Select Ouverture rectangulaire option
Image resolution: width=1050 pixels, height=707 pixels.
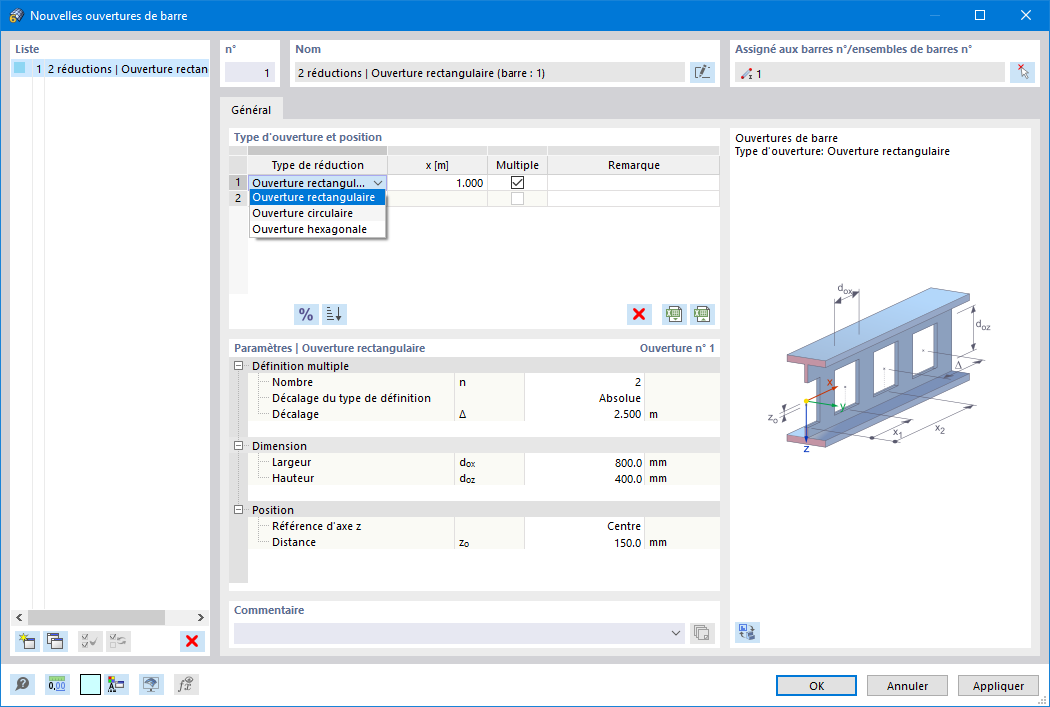317,197
